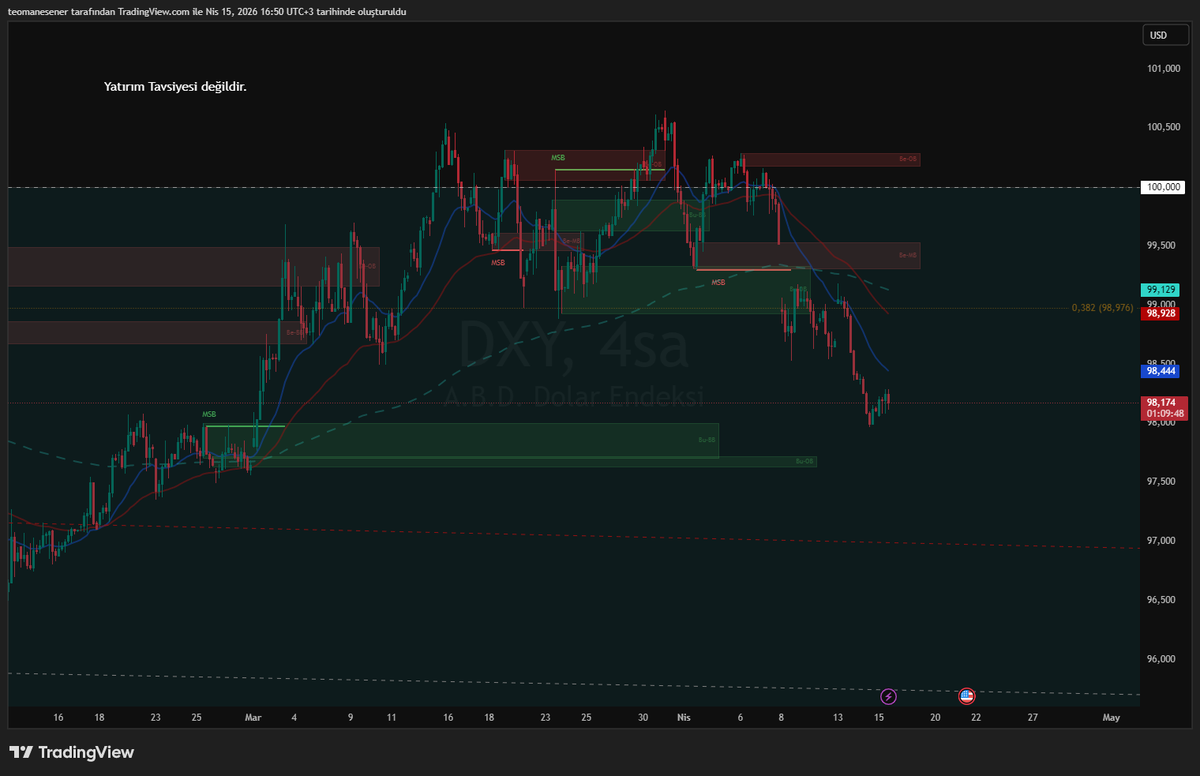Click the 98,174 last price countdown label
Viewport: 1200px width, 776px height.
coord(1165,407)
